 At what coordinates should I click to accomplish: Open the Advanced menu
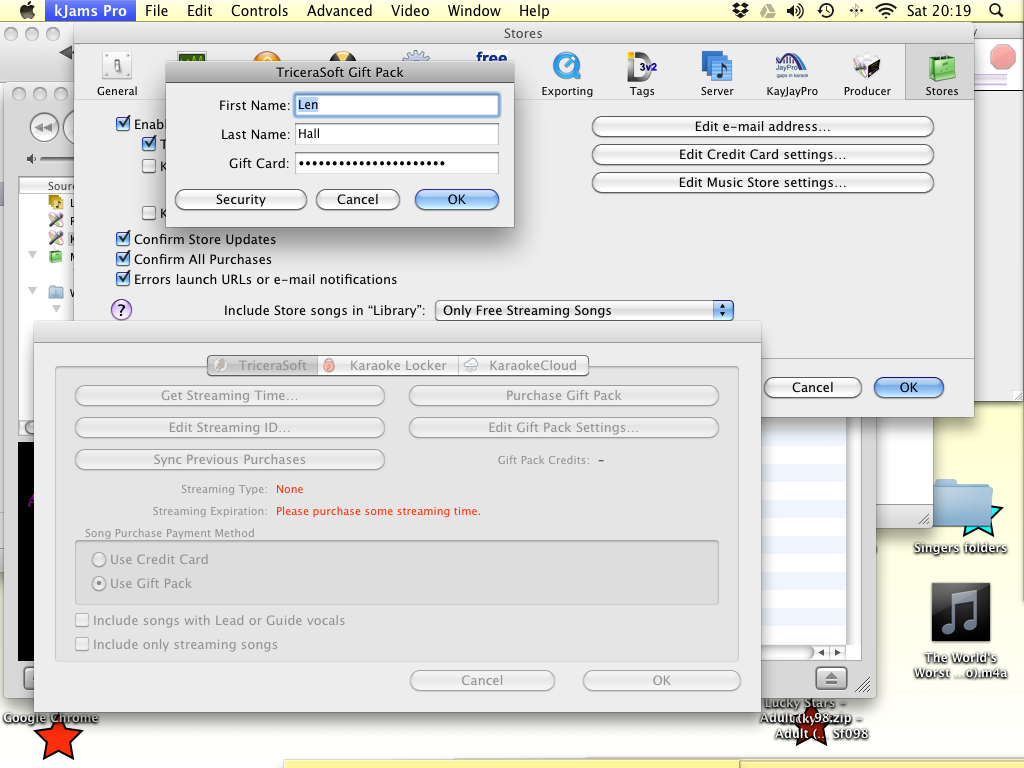(x=339, y=11)
